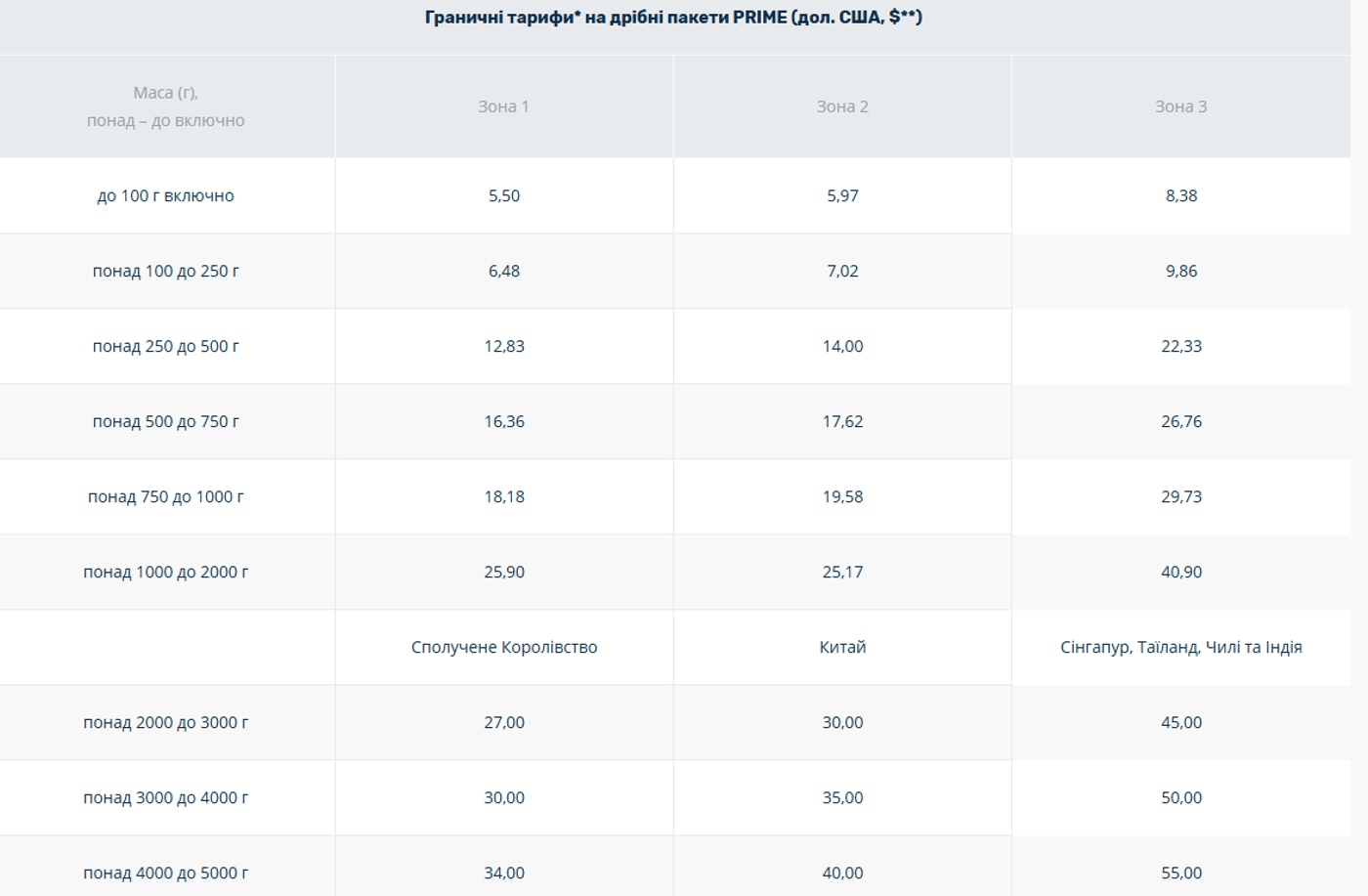Select the 'Зона 1' column header

pos(503,107)
